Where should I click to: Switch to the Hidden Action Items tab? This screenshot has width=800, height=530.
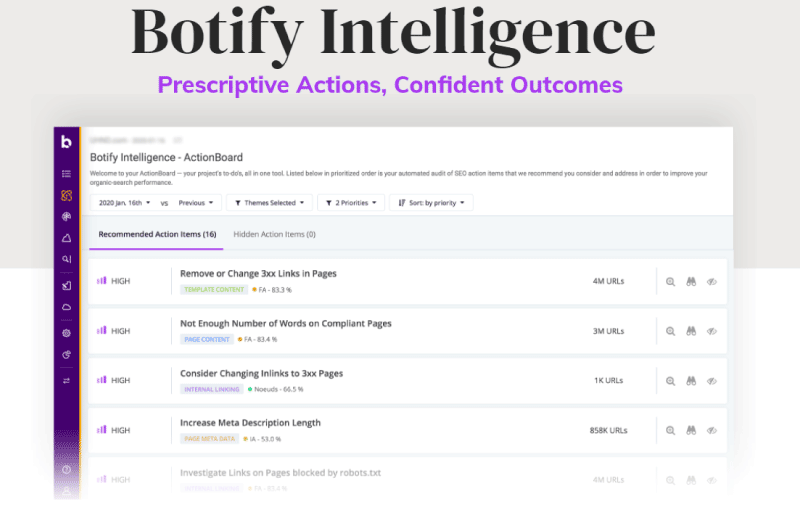click(274, 234)
